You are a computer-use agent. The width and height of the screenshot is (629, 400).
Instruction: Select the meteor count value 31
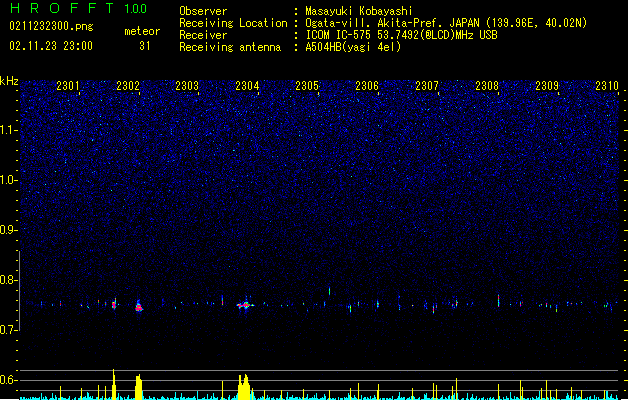[x=145, y=46]
